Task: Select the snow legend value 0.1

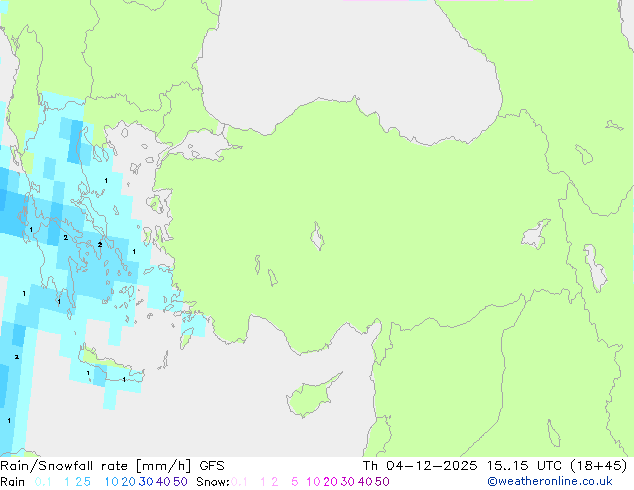Action: click(239, 482)
